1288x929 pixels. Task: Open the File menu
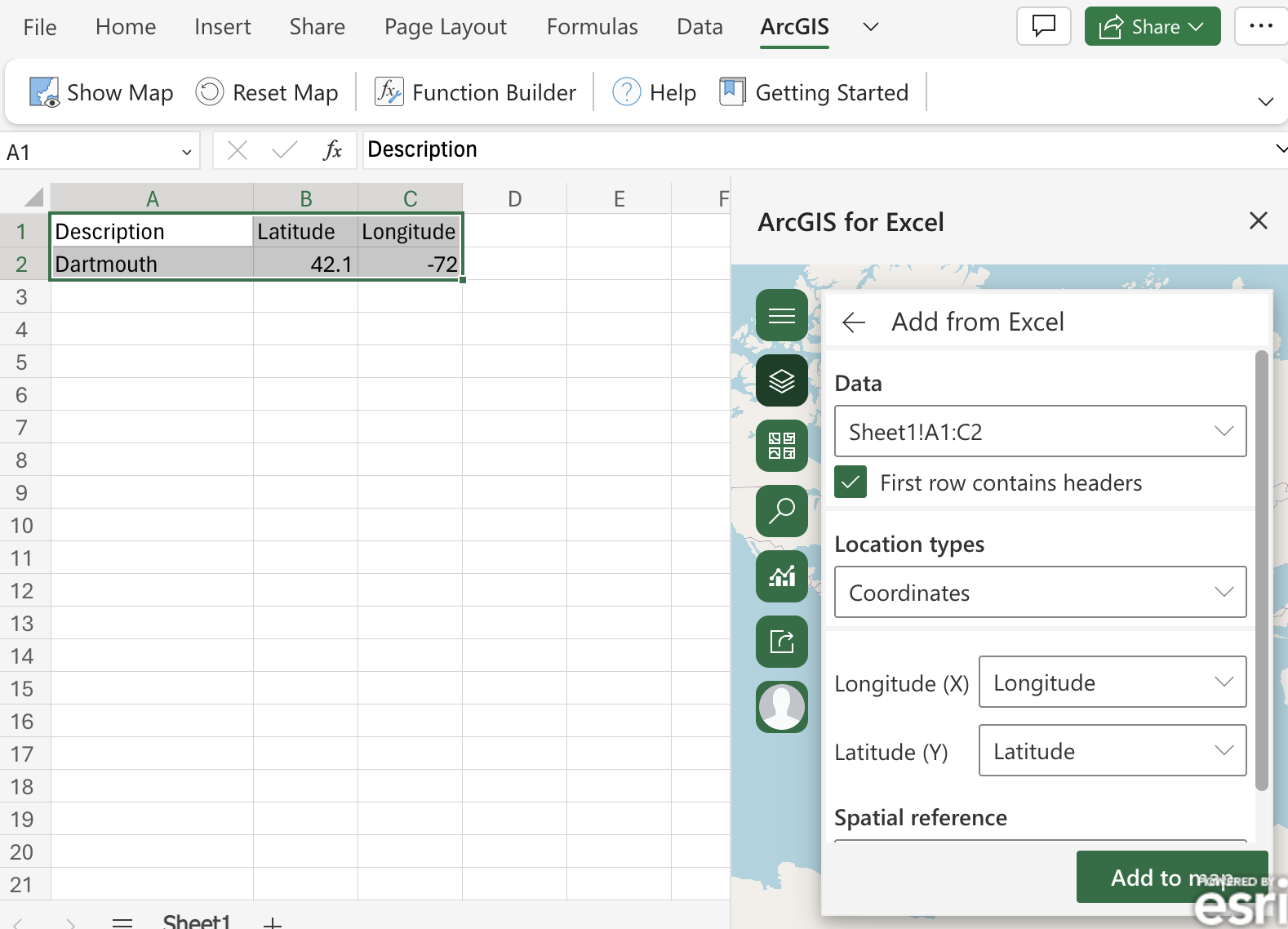coord(40,27)
